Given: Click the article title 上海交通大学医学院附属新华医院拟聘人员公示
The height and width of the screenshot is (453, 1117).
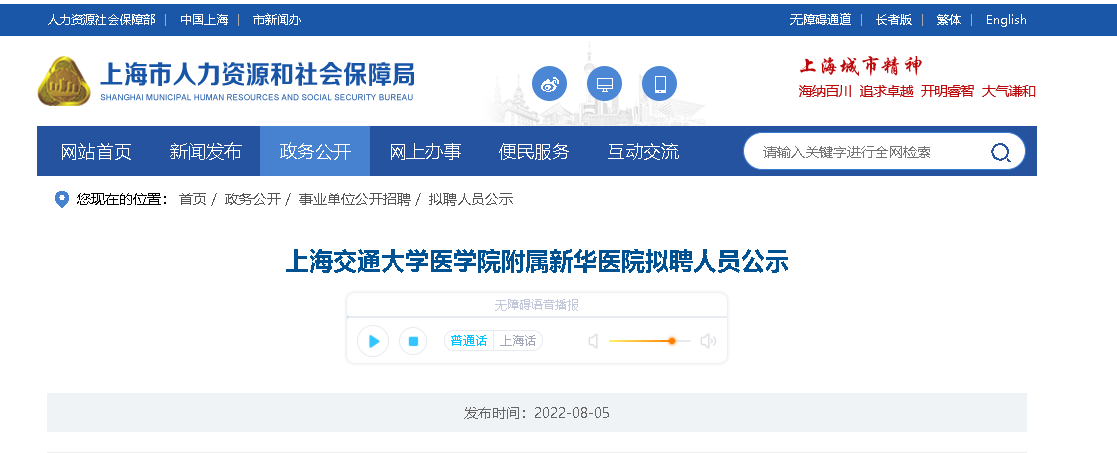Looking at the screenshot, I should (536, 261).
